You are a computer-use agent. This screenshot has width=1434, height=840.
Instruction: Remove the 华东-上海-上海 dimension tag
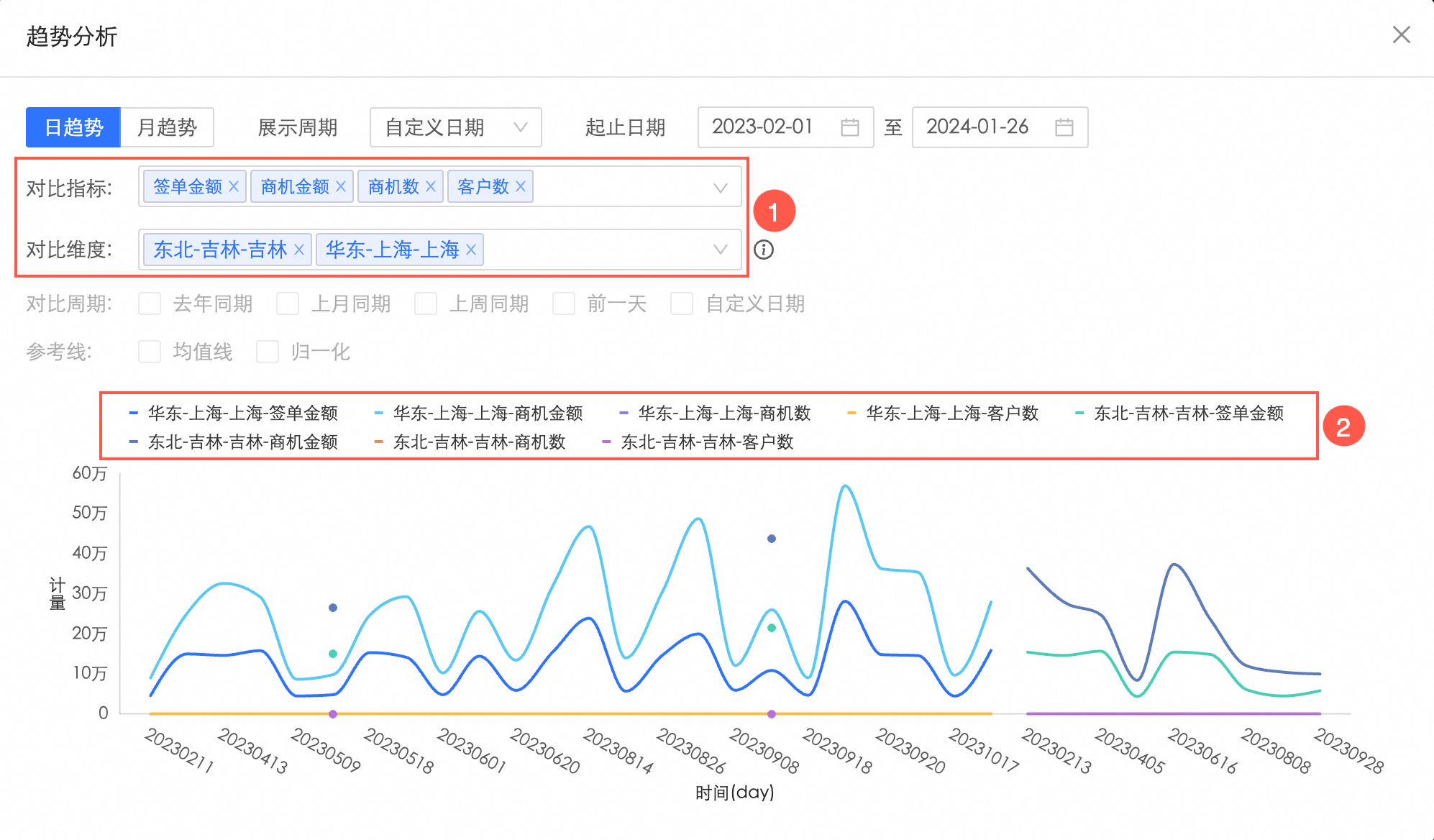point(471,250)
